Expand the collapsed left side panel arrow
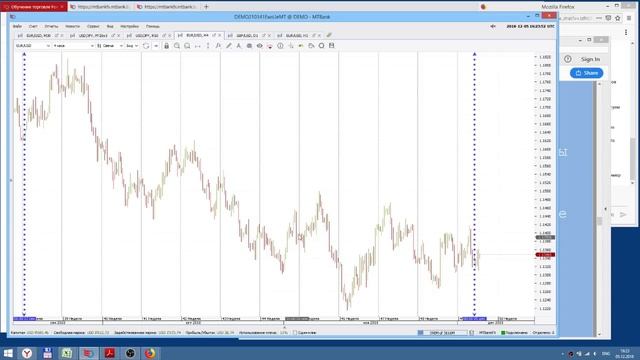Screen dimensions: 640x360 point(11,180)
